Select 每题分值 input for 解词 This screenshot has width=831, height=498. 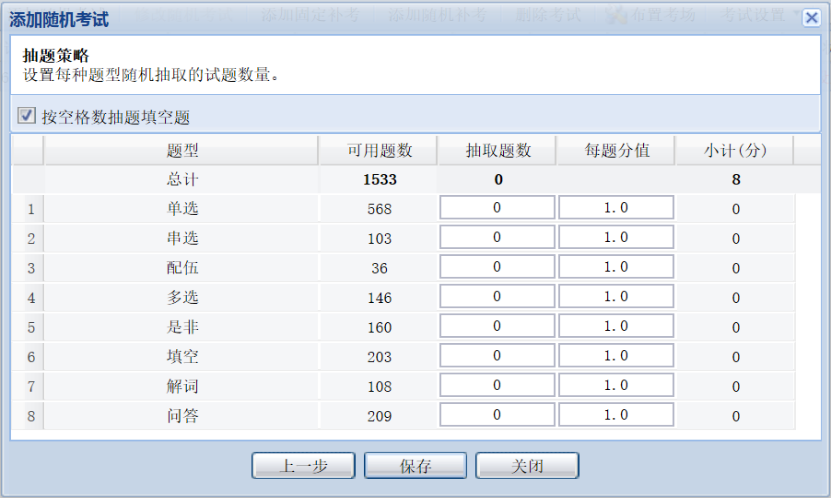coord(616,385)
